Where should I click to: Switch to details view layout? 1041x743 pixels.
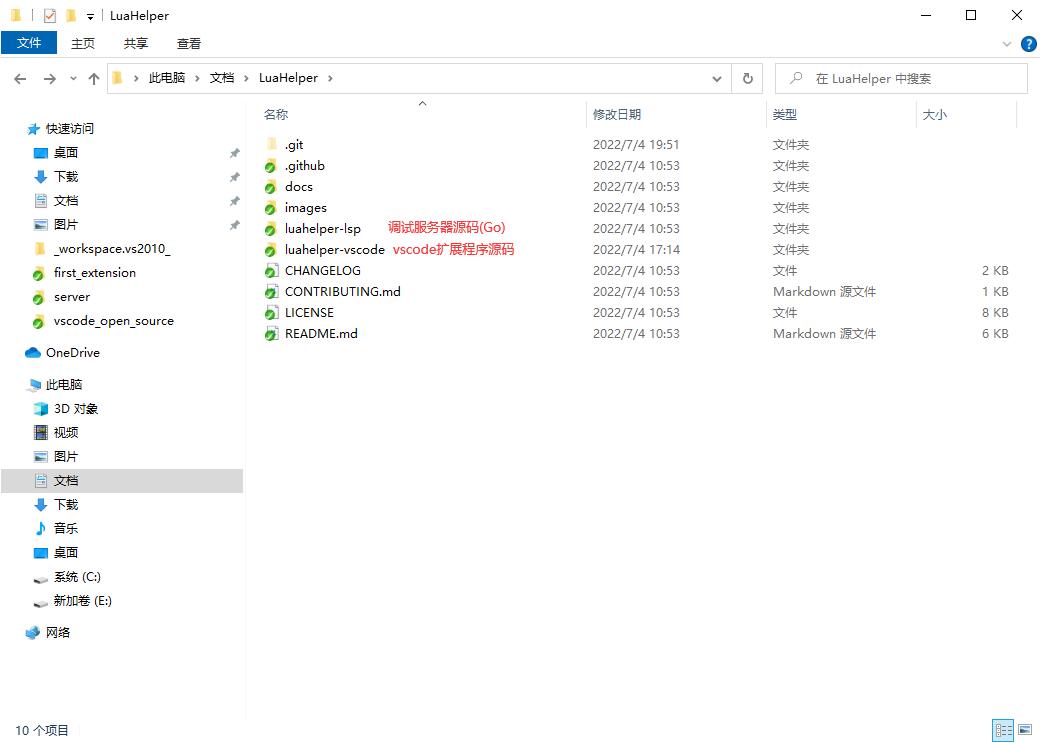[1003, 730]
